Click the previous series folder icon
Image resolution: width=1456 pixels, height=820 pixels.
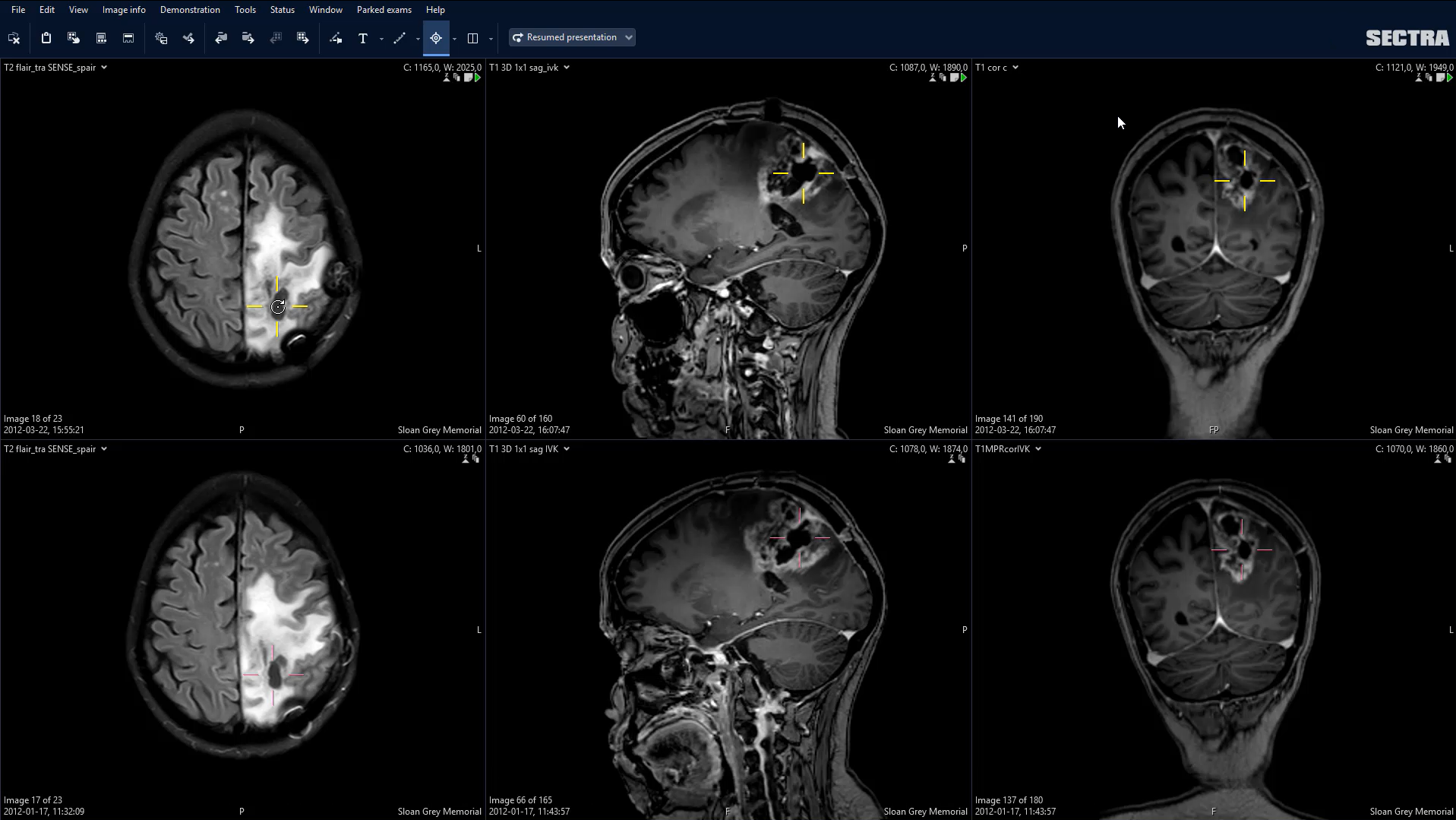click(x=221, y=37)
